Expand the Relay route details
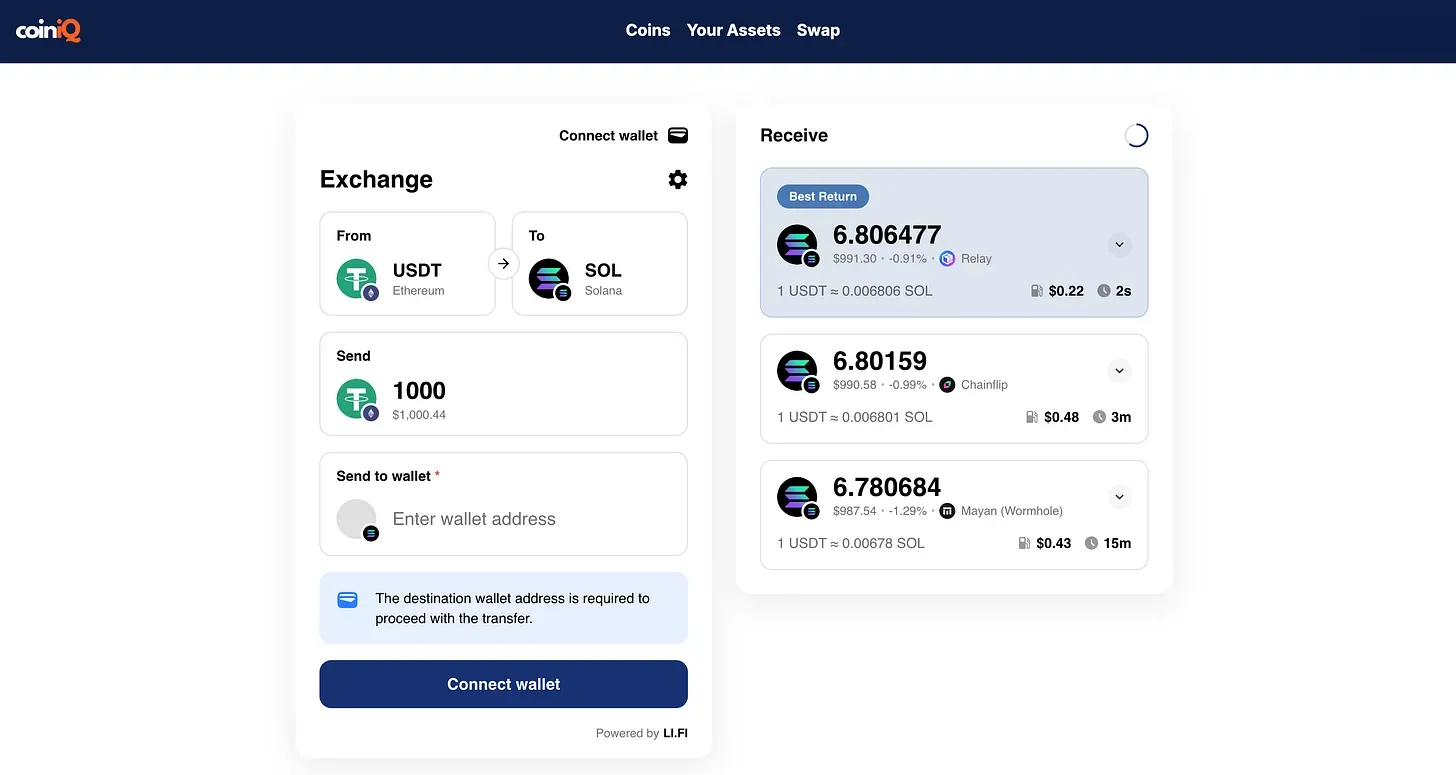 coord(1120,244)
